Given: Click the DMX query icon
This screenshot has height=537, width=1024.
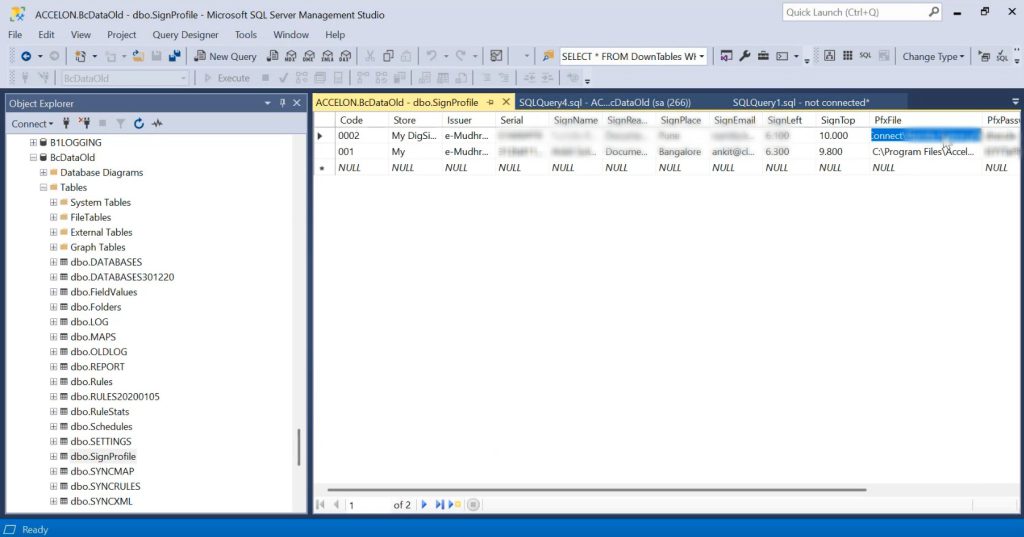Looking at the screenshot, I should tap(309, 56).
